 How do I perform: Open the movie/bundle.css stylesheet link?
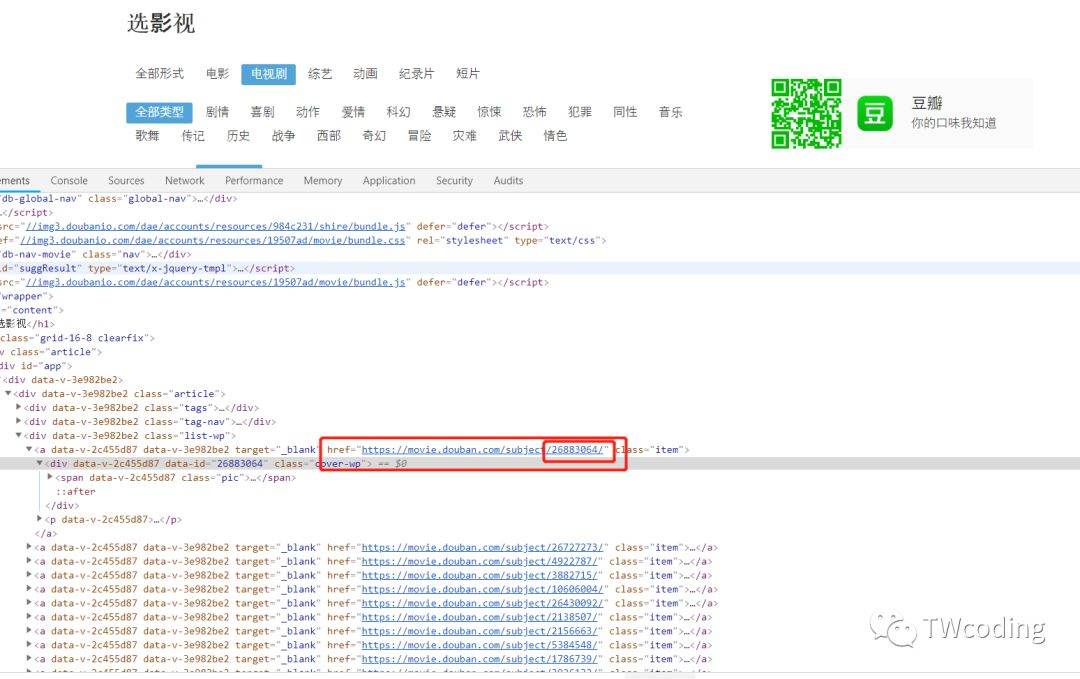pyautogui.click(x=213, y=240)
